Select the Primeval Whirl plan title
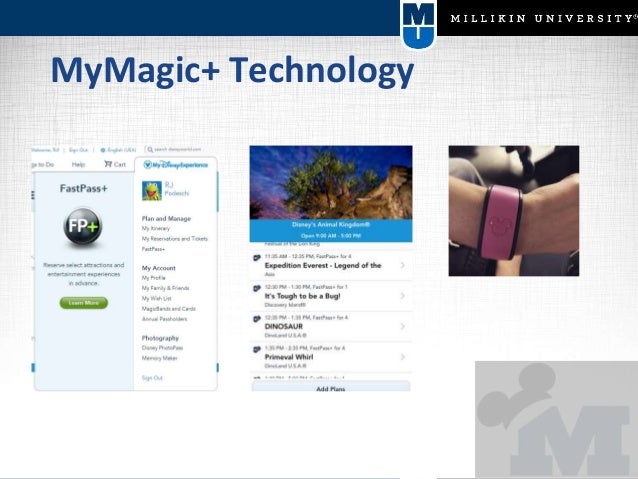Image resolution: width=638 pixels, height=479 pixels. (x=289, y=357)
